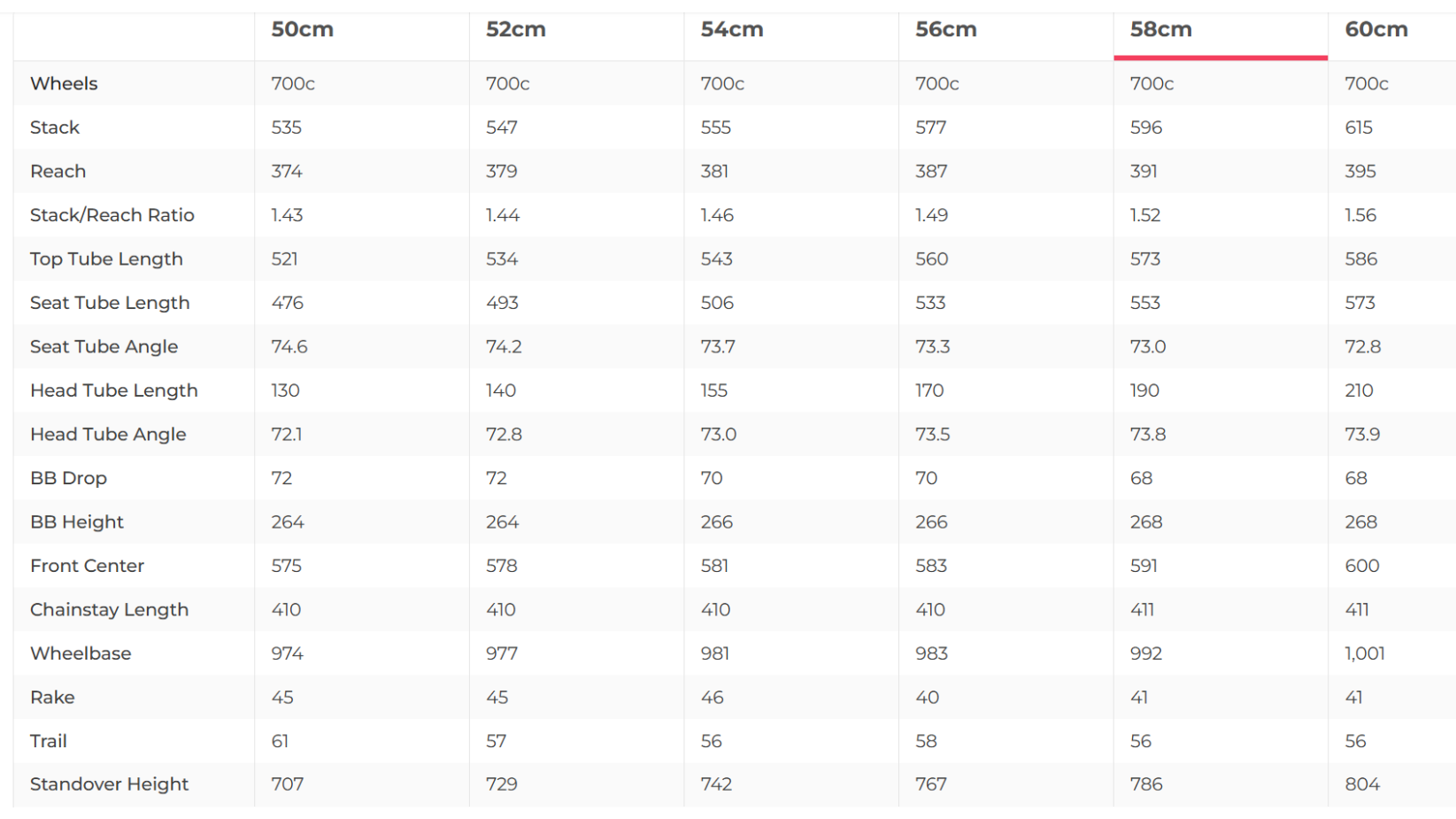This screenshot has height=819, width=1456.
Task: Select the 52cm size column header
Action: 515,29
